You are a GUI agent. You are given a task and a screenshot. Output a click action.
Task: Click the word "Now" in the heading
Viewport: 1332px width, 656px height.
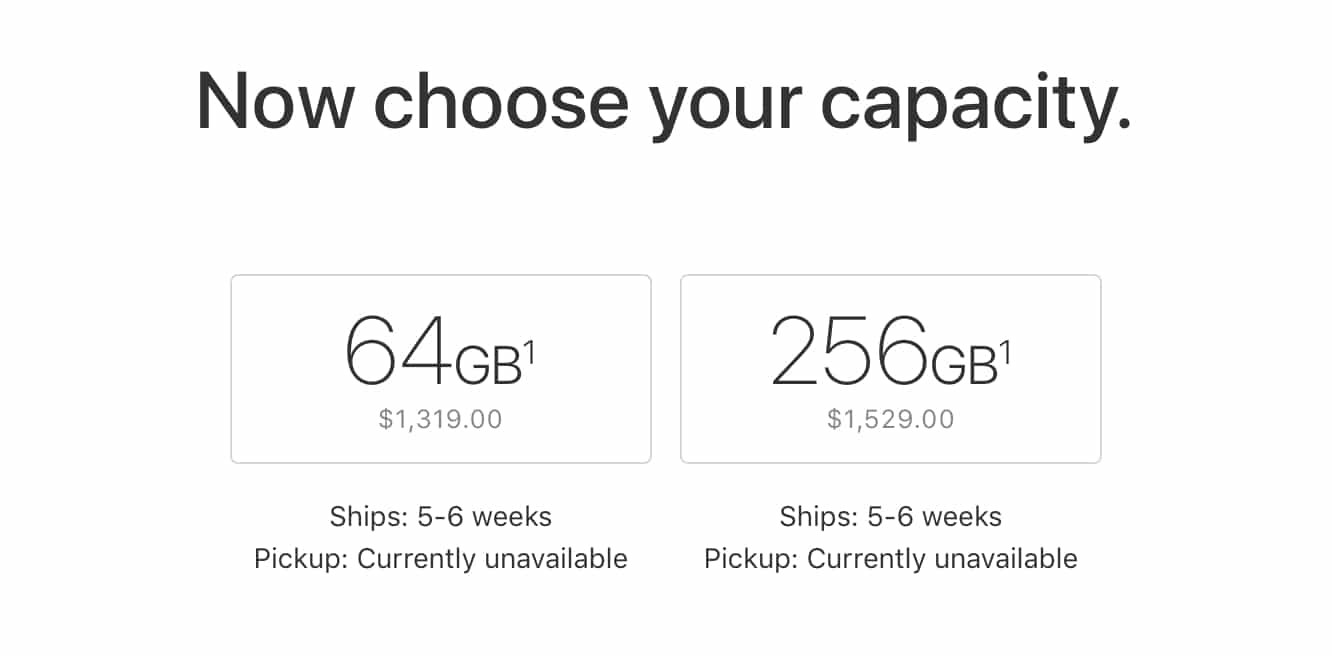pos(273,103)
